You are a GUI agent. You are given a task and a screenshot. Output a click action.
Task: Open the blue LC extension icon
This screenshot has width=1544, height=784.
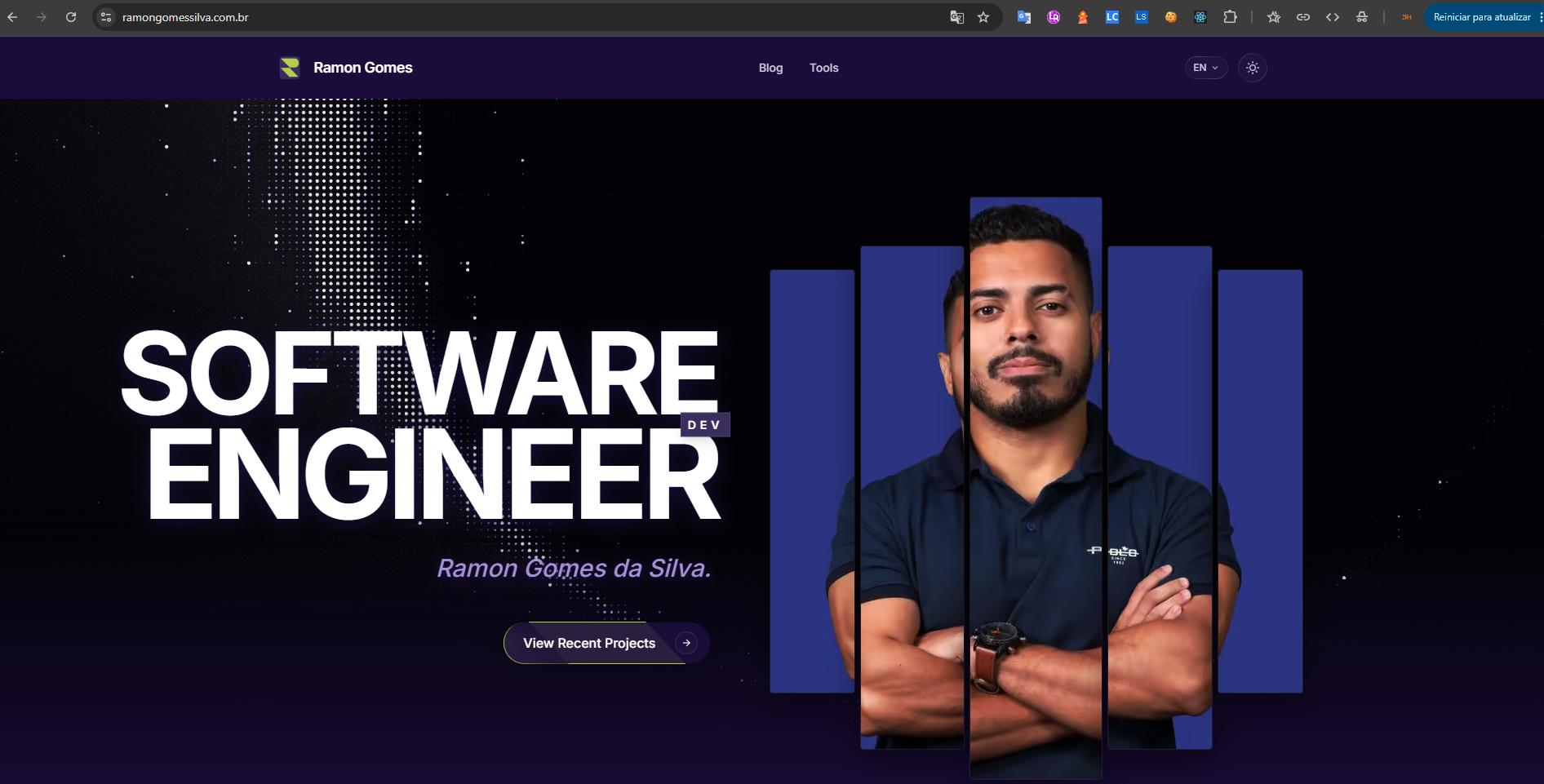click(x=1112, y=17)
